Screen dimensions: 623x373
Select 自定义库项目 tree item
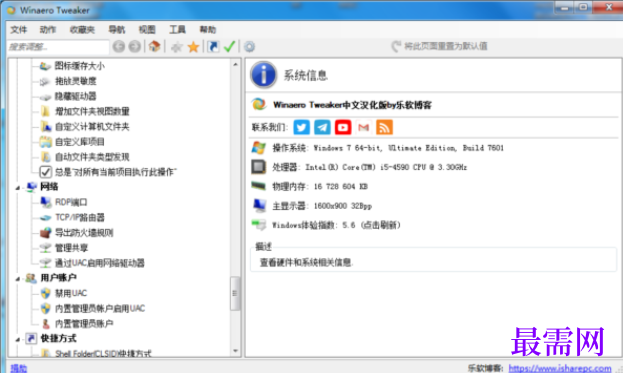[79, 142]
